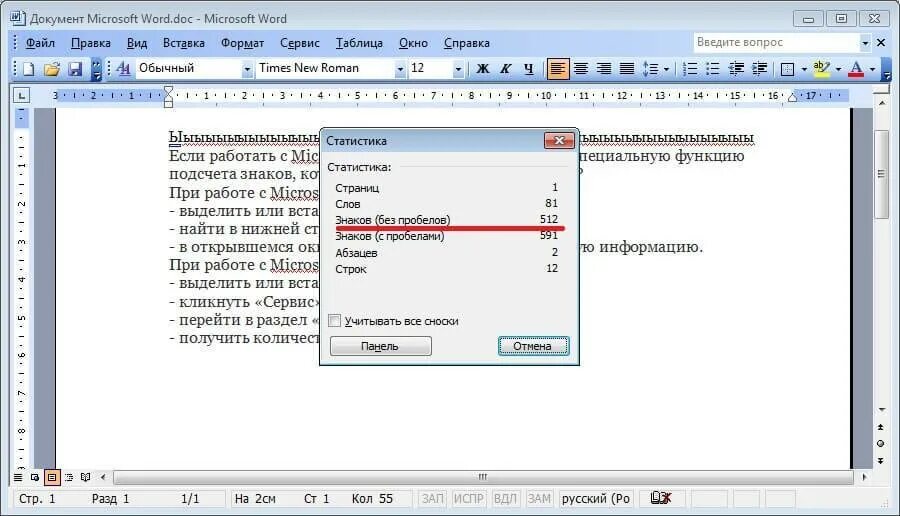Screen dimensions: 900x516
Task: Increase the paragraph indent
Action: (x=759, y=69)
